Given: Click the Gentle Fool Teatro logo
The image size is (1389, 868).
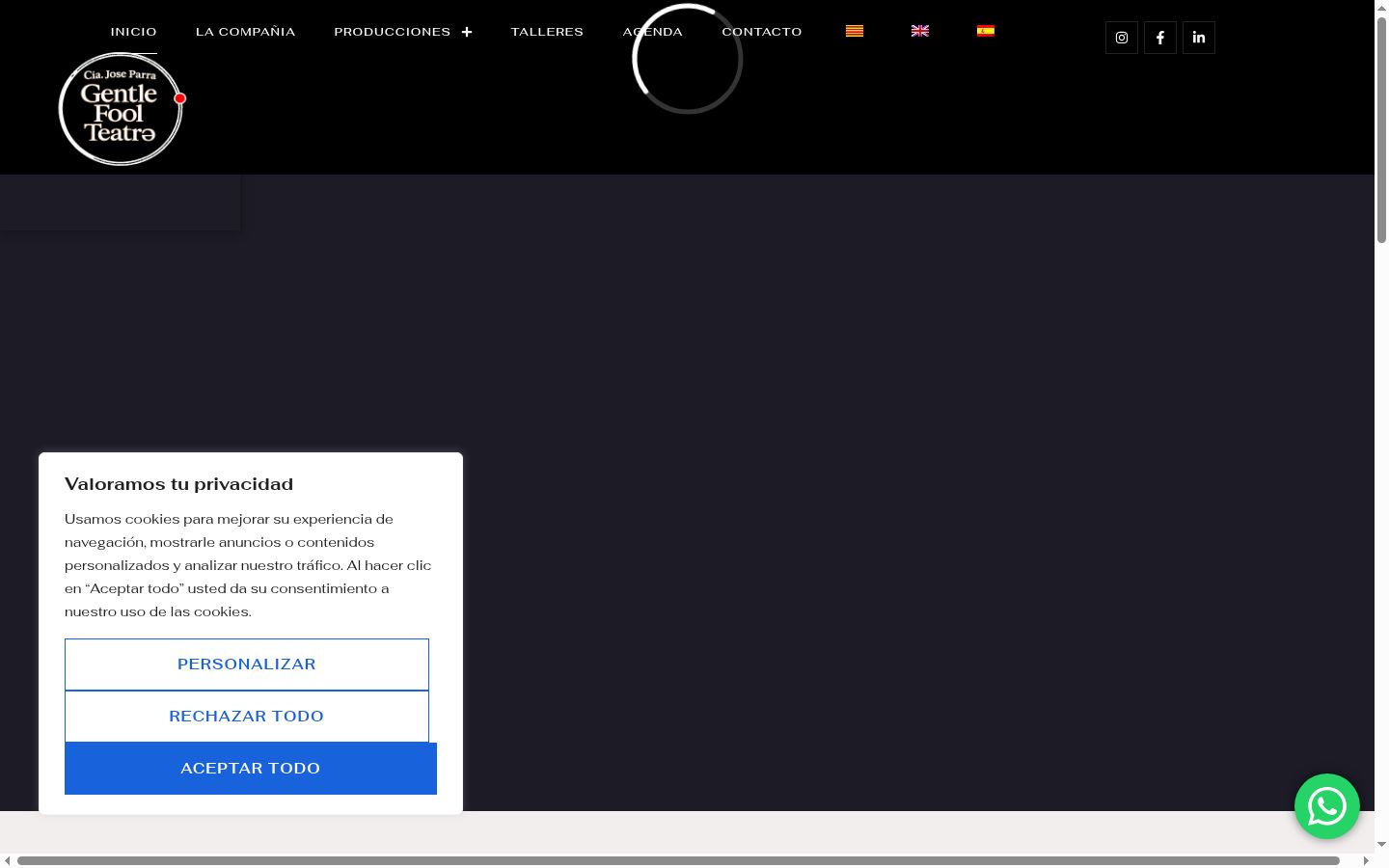Looking at the screenshot, I should tap(122, 109).
